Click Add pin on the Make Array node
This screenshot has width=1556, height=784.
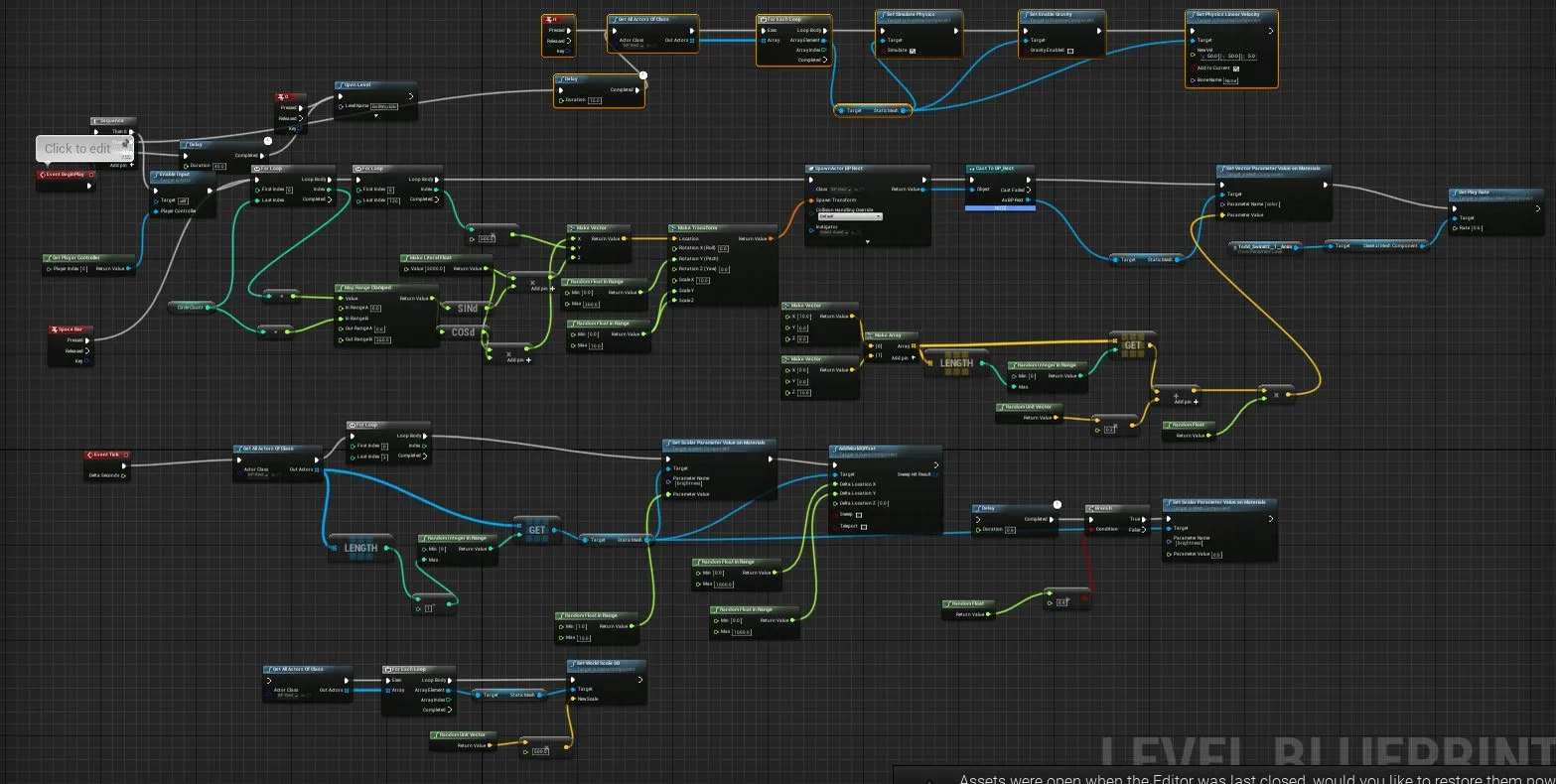click(x=904, y=357)
